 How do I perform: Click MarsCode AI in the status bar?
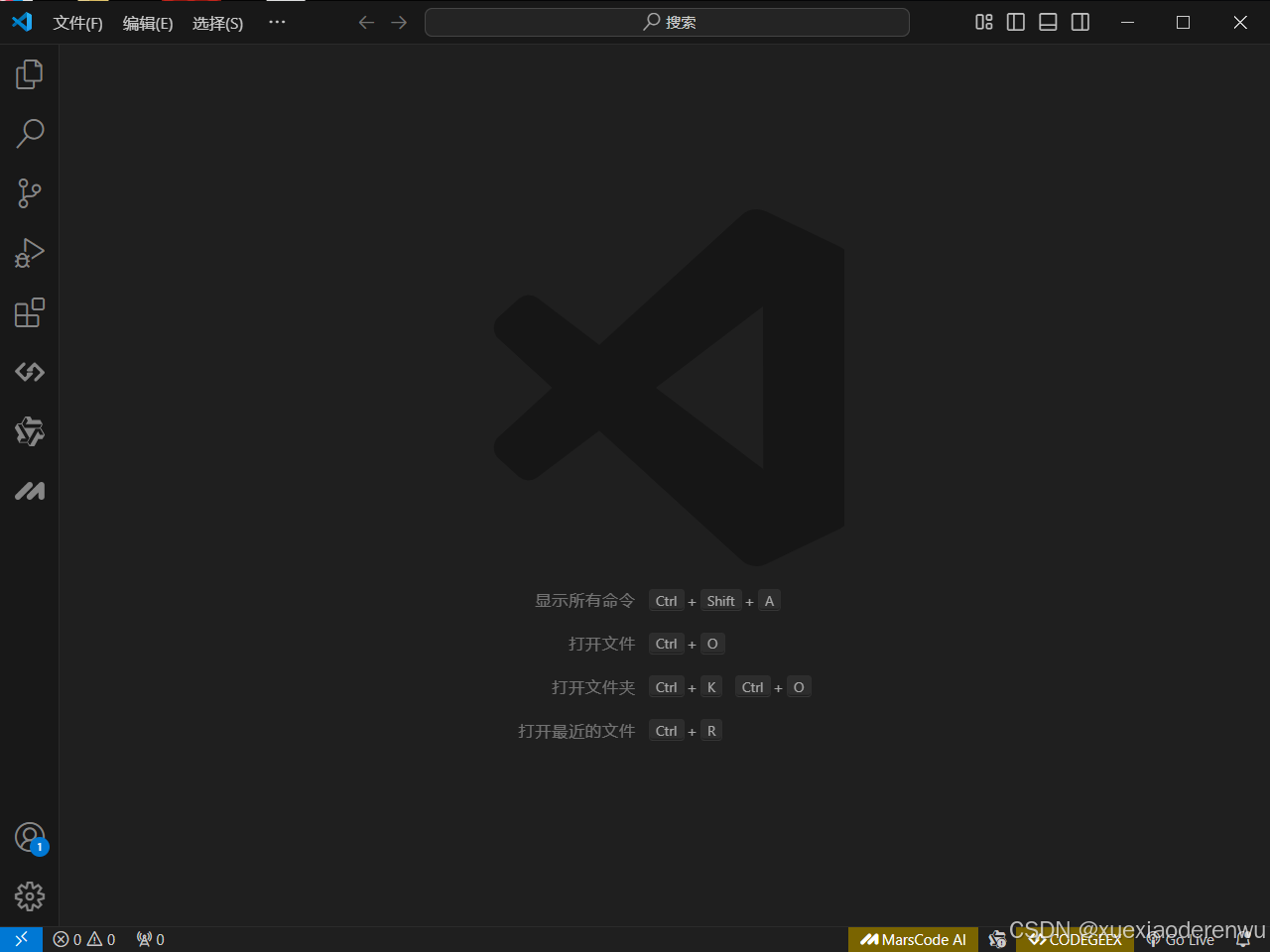click(913, 939)
